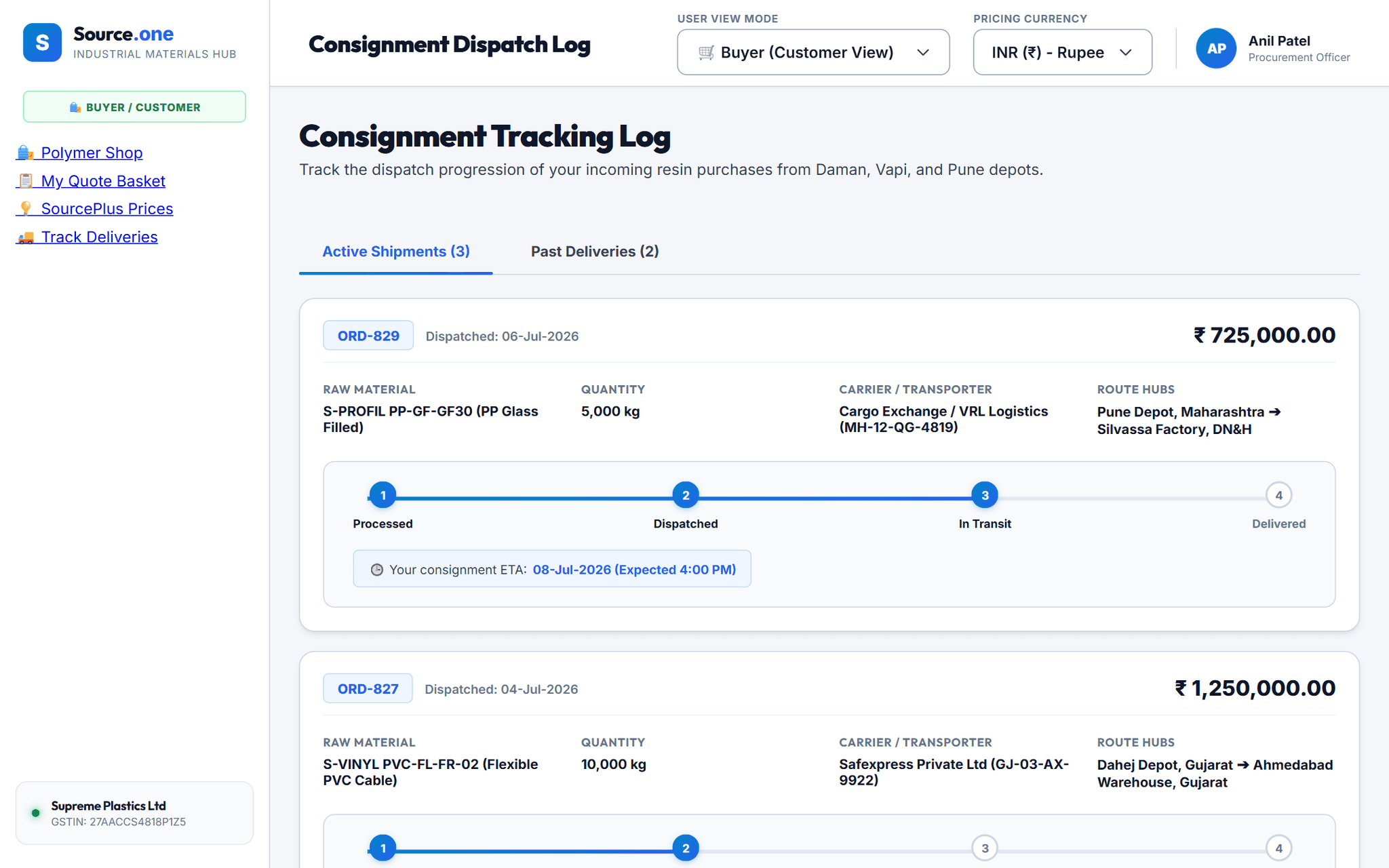The height and width of the screenshot is (868, 1389).
Task: Click the GSTIN: 27AACCS4818P1Z5 text
Action: point(119,822)
